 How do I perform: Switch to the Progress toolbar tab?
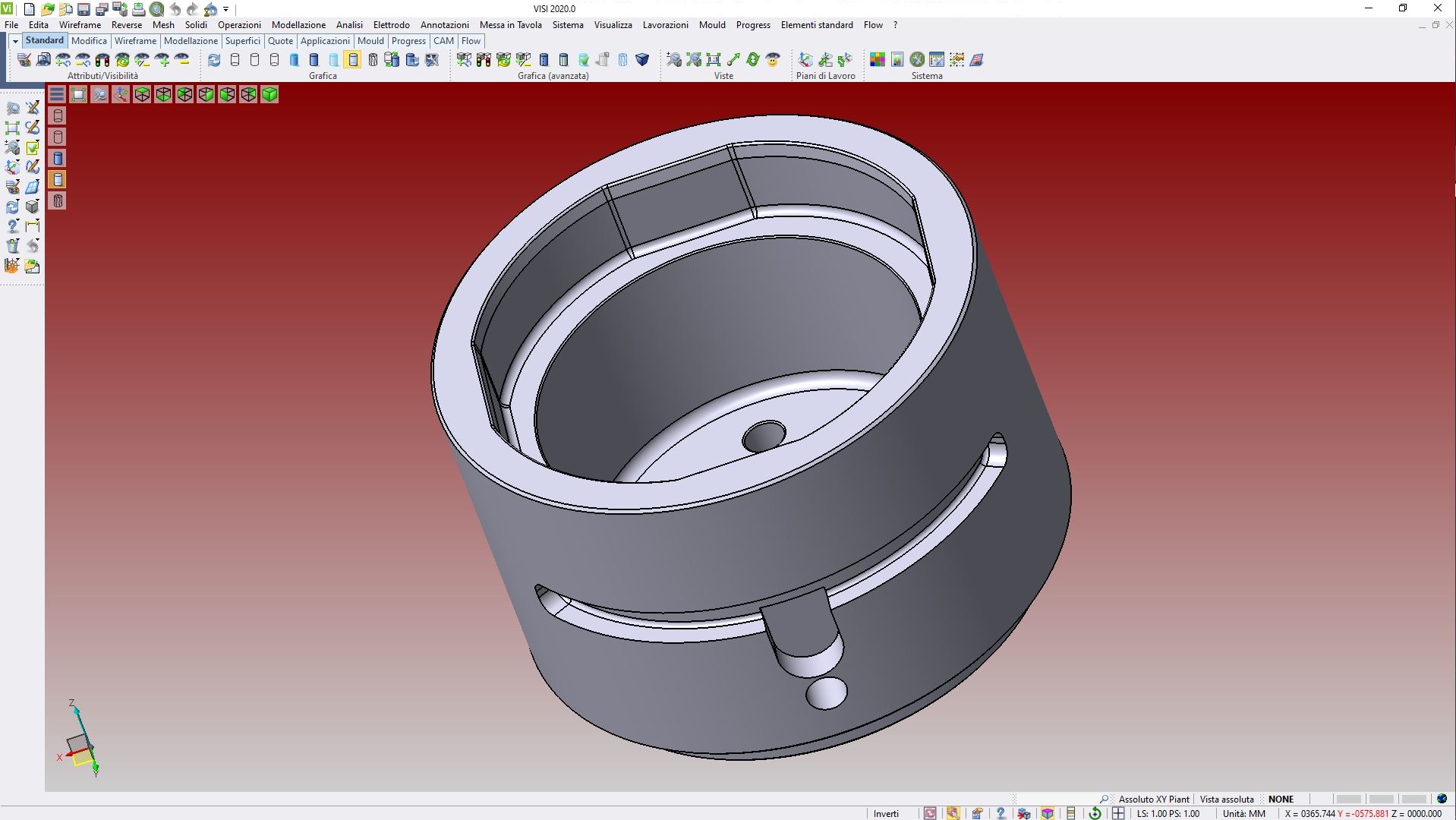point(408,41)
